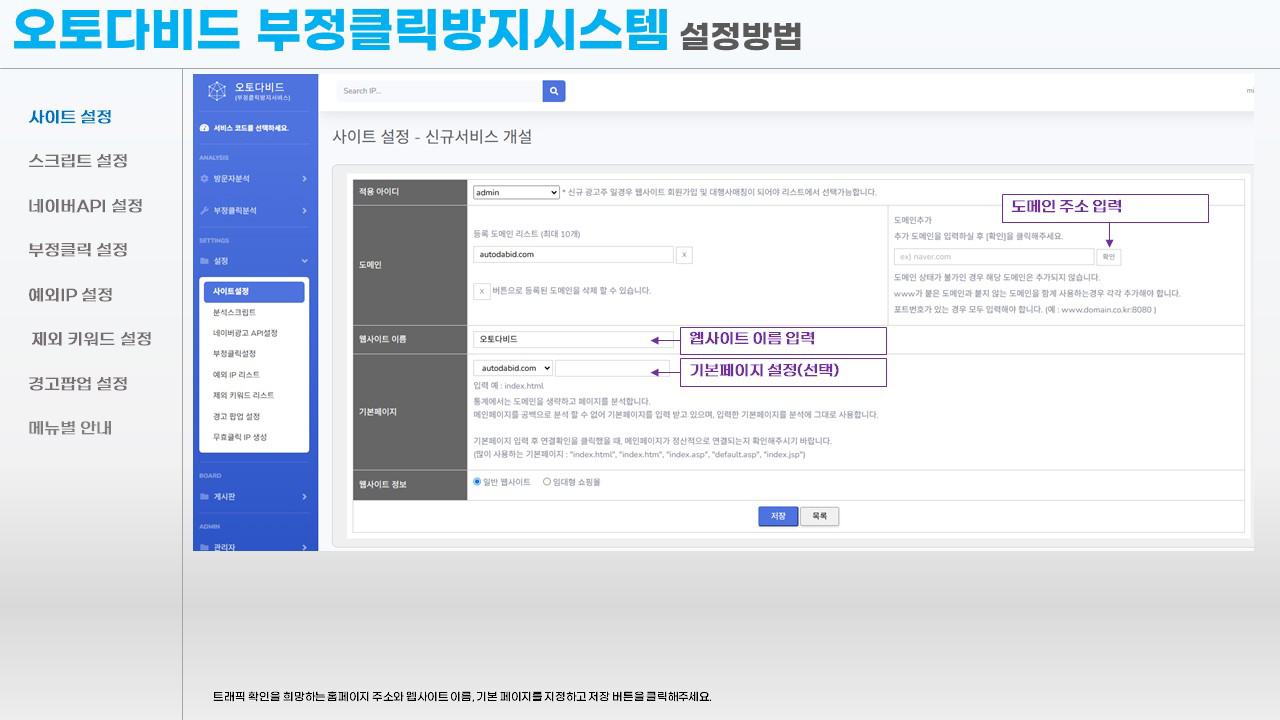Click the dashboard icon beside 서비스 코드를 선택하세요
Image resolution: width=1280 pixels, height=720 pixels.
pyautogui.click(x=205, y=128)
